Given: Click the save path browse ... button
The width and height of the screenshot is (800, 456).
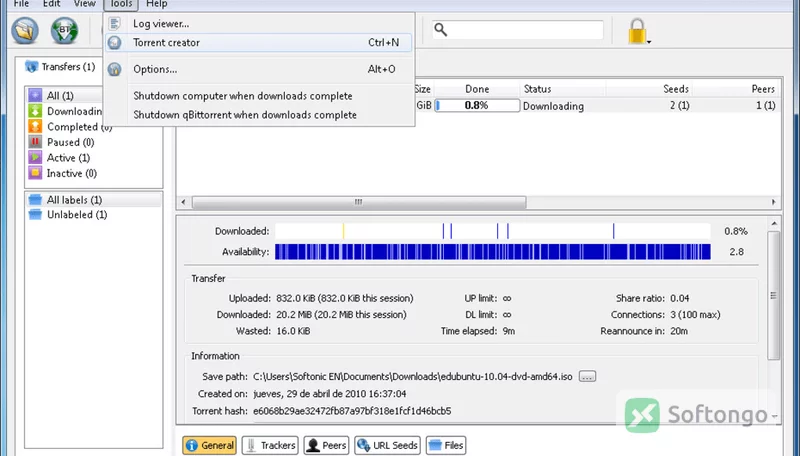Looking at the screenshot, I should tap(587, 376).
